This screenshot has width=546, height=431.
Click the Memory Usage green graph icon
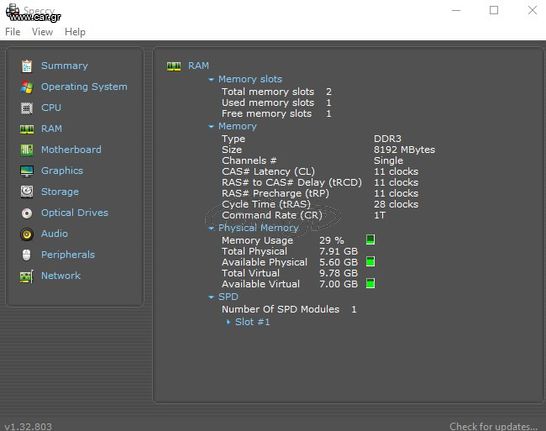370,240
